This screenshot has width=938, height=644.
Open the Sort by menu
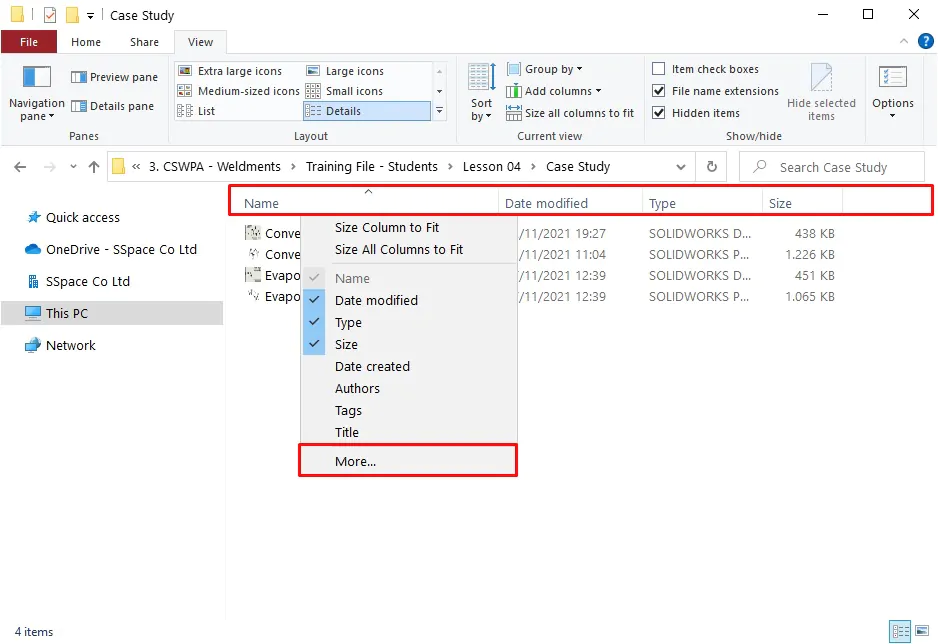pos(481,93)
